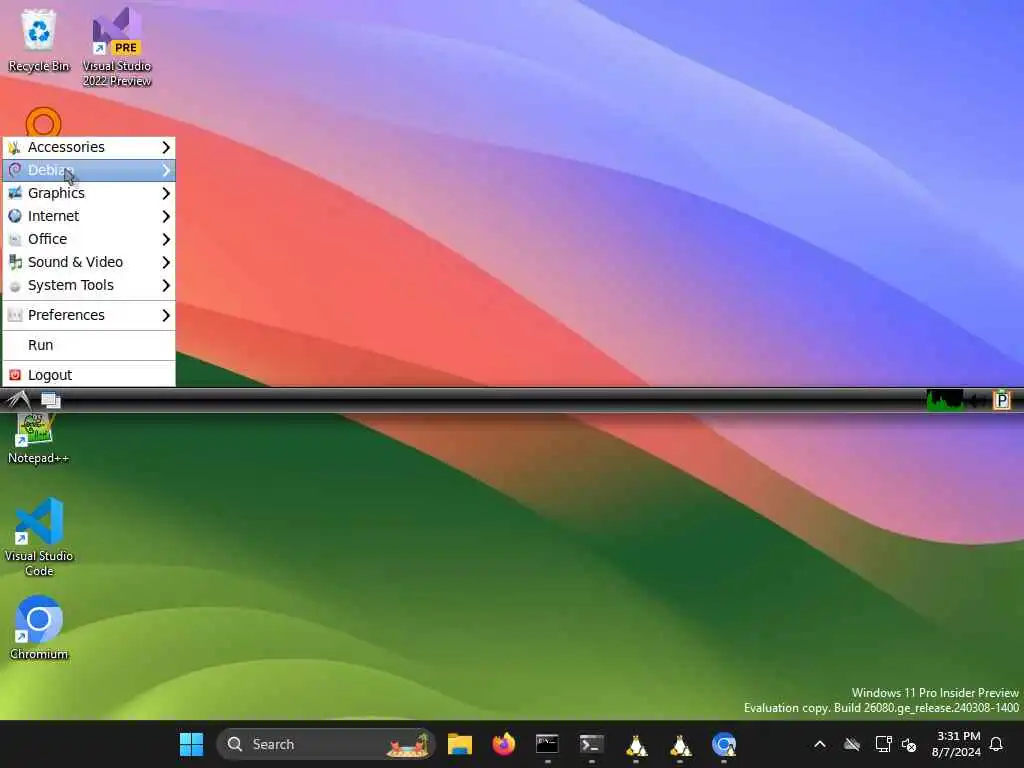Expand the Debian submenu arrow
The image size is (1024, 768).
166,170
